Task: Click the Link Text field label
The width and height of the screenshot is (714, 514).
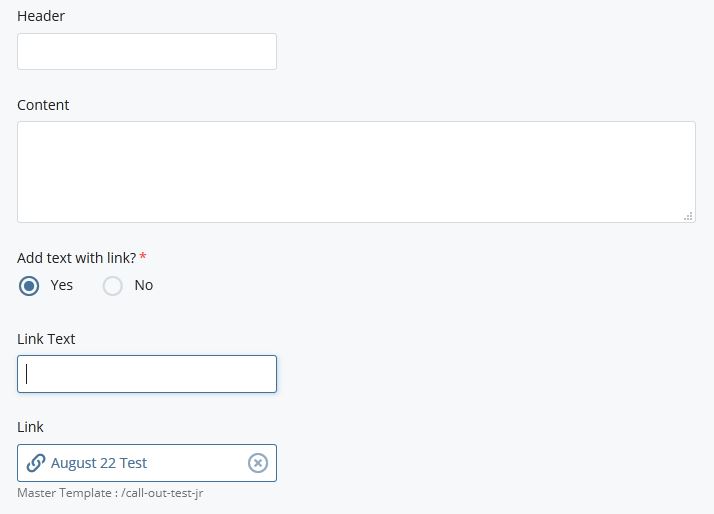Action: coord(46,339)
